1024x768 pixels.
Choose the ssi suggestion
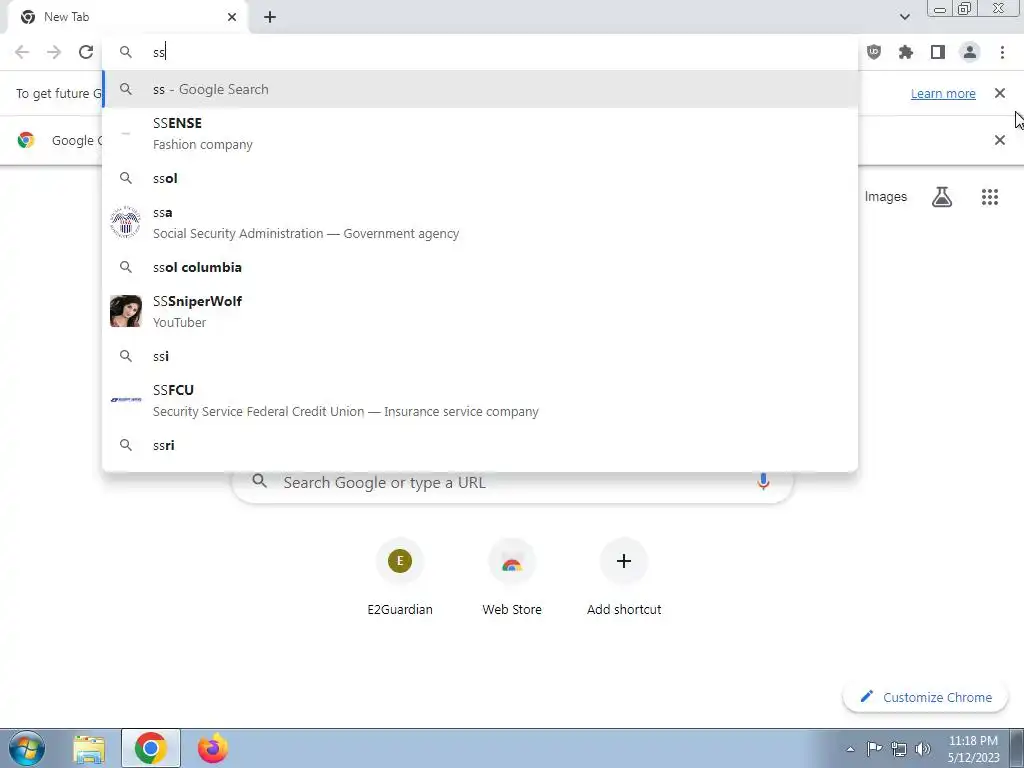(x=480, y=356)
